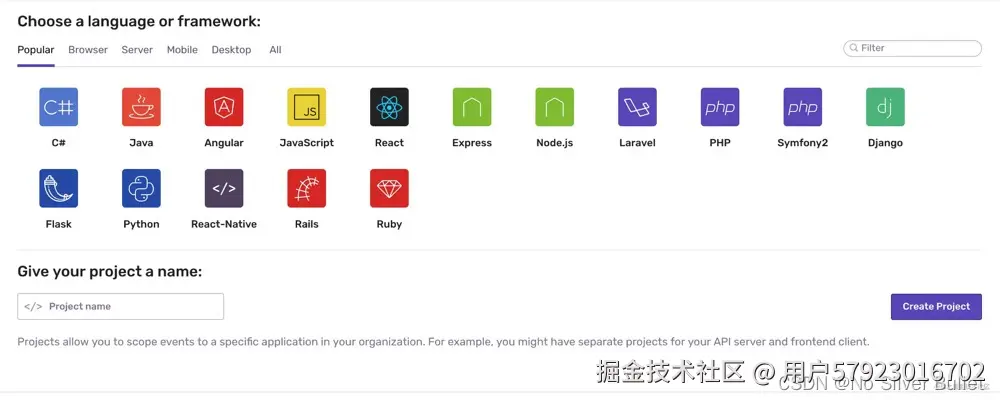Switch to the Server tab
Image resolution: width=1000 pixels, height=400 pixels.
coord(137,50)
